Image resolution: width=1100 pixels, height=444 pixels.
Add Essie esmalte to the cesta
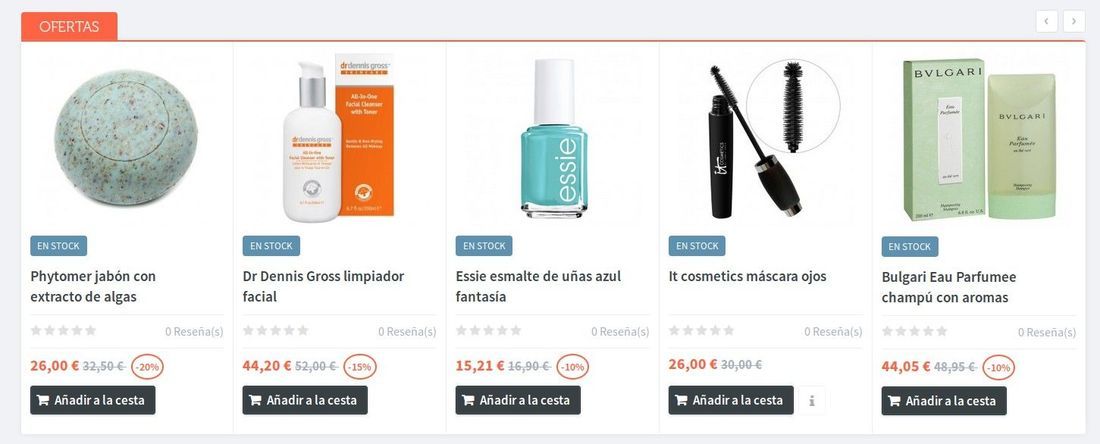tap(518, 401)
